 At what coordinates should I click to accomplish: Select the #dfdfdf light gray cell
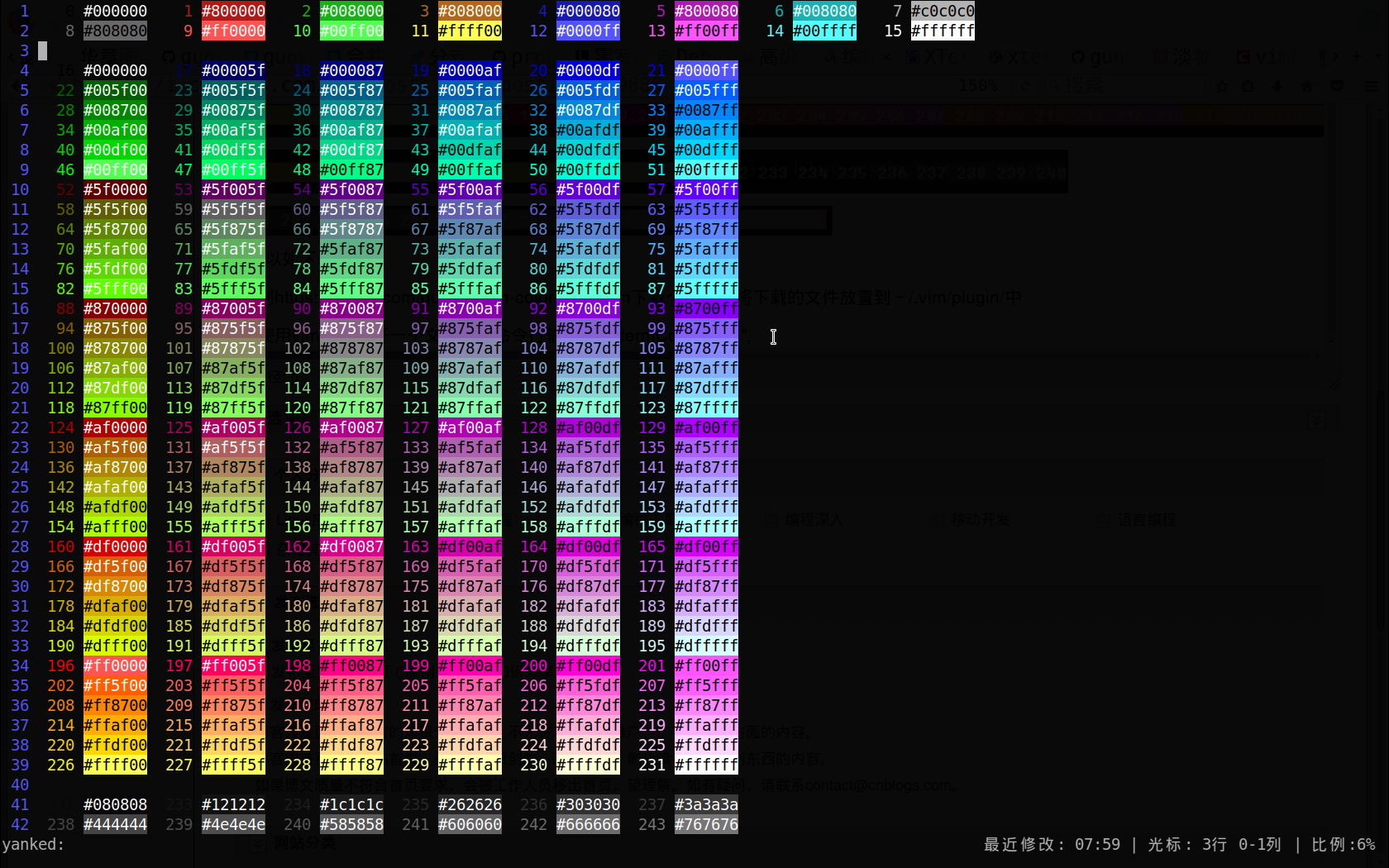(x=588, y=626)
